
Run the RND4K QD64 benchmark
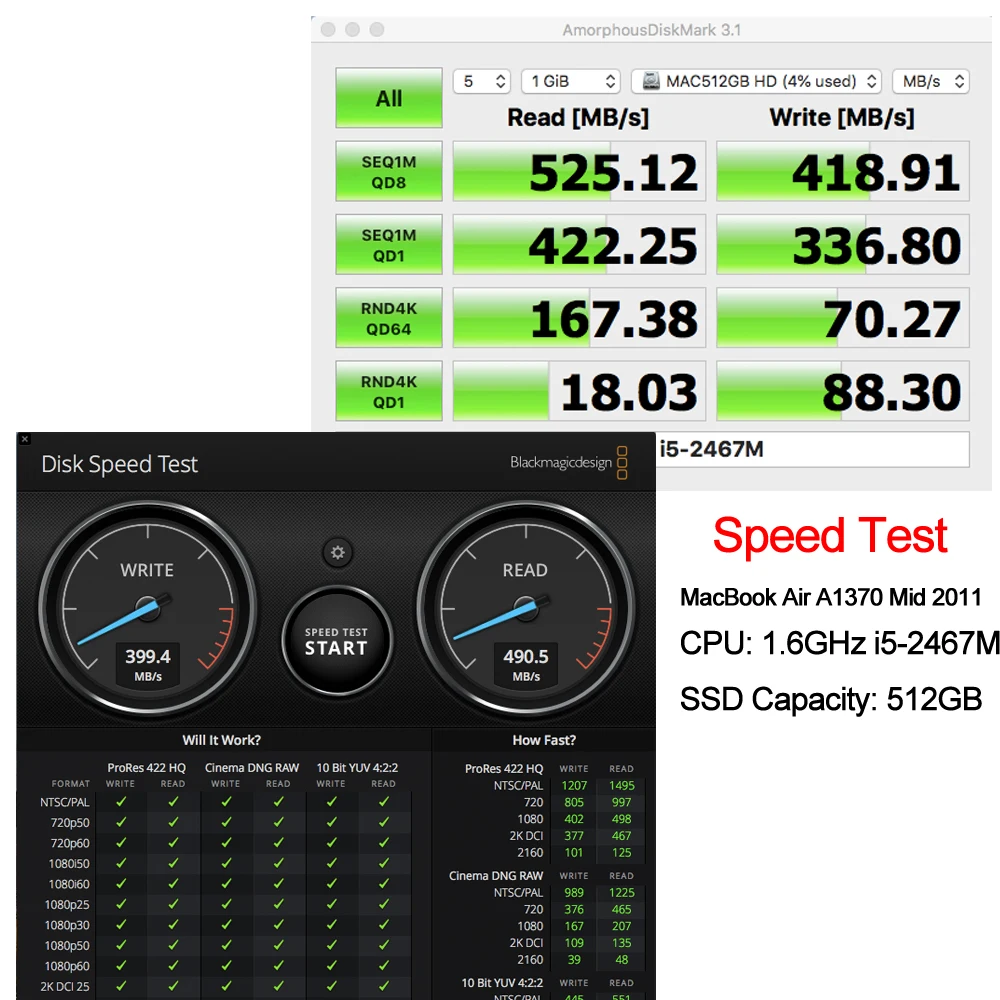[x=388, y=318]
